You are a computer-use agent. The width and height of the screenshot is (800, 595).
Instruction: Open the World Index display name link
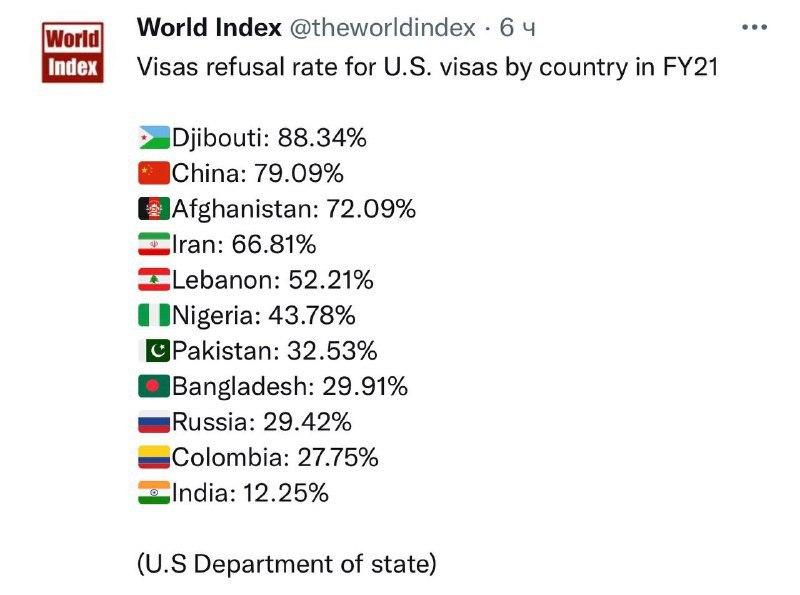209,28
